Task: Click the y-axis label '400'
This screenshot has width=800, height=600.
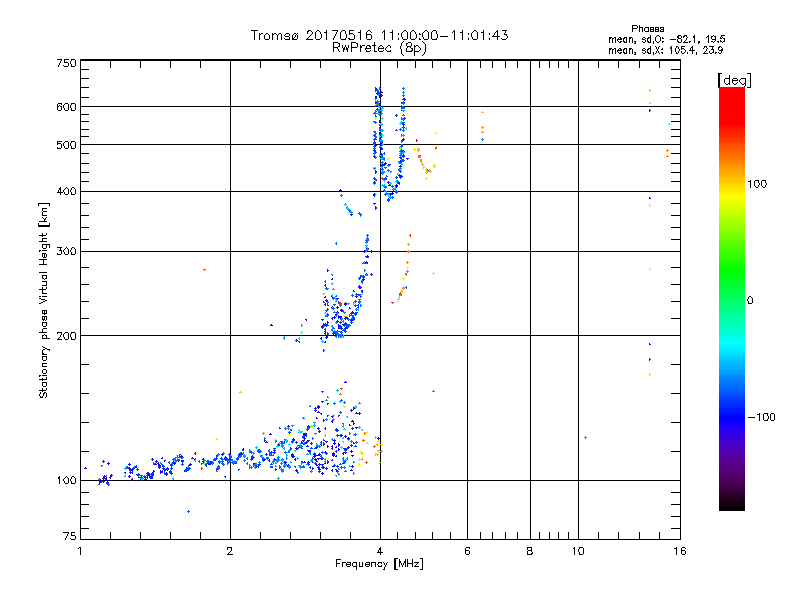Action: tap(66, 191)
